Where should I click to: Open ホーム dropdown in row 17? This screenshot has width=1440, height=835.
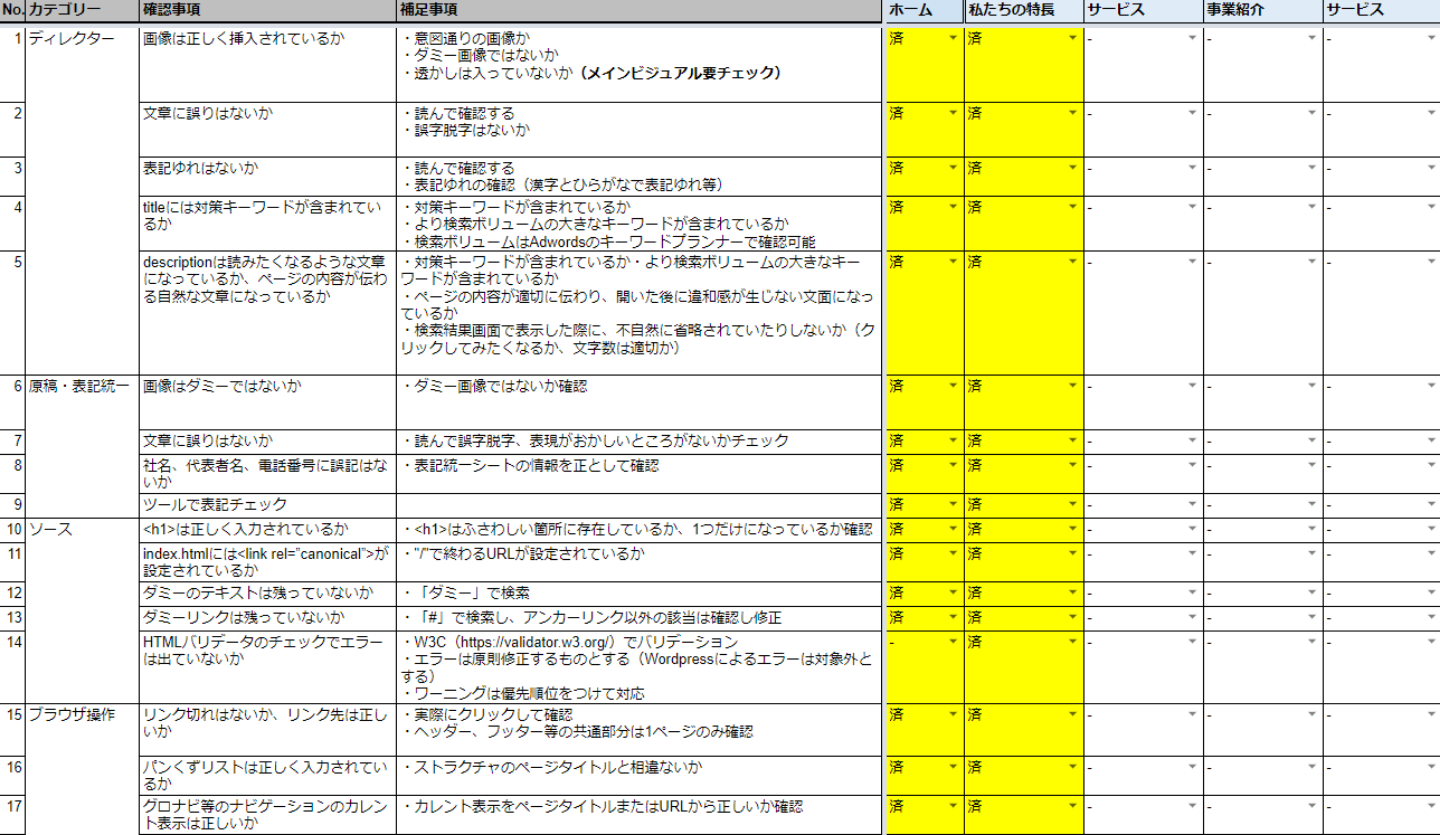(952, 806)
